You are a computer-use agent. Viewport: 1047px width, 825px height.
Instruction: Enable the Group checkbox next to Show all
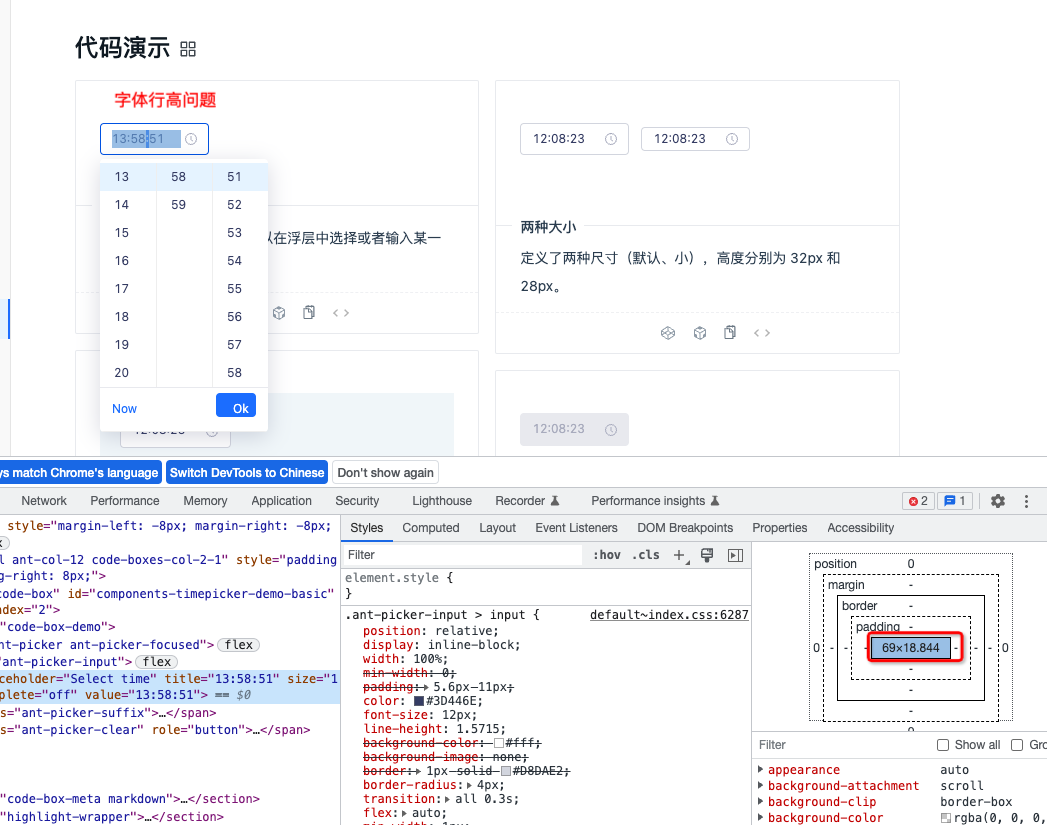click(1017, 745)
